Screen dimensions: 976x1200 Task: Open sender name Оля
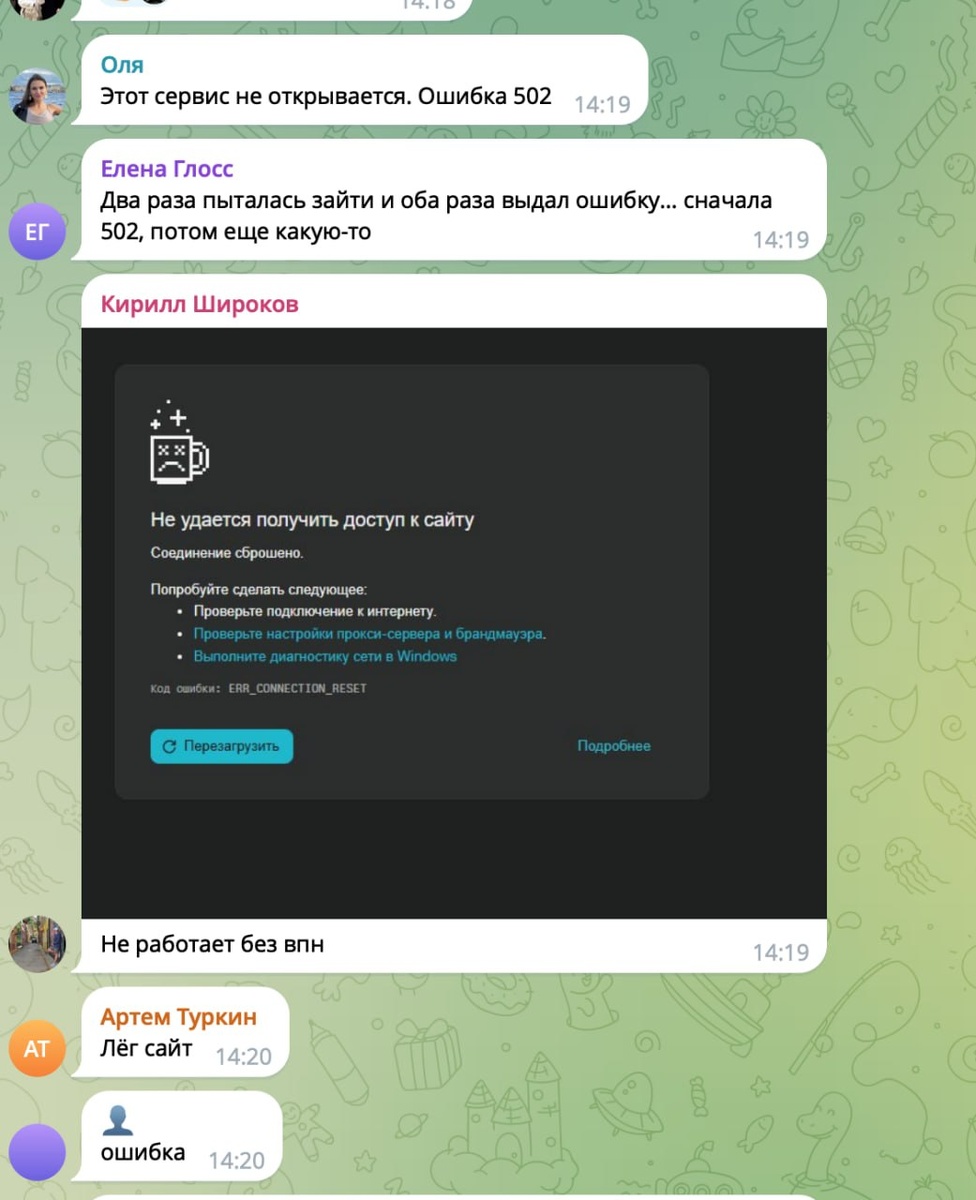122,65
